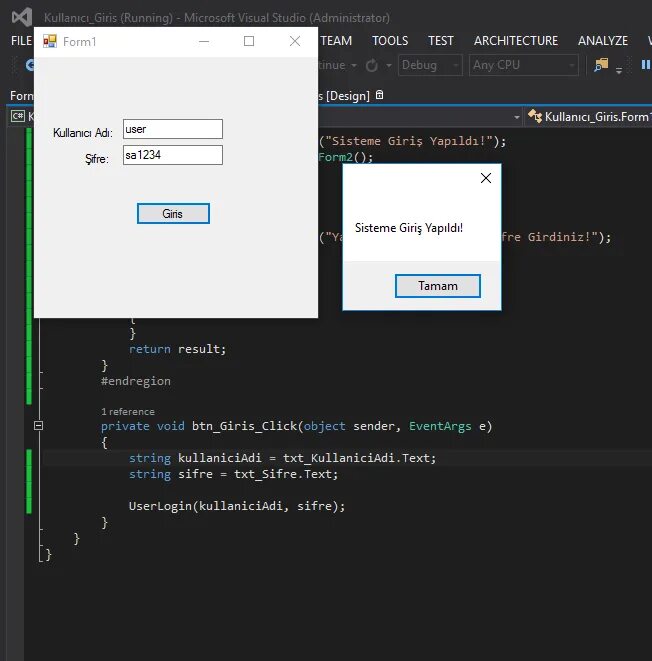
Task: Open the ARCHITECTURE menu
Action: click(516, 40)
